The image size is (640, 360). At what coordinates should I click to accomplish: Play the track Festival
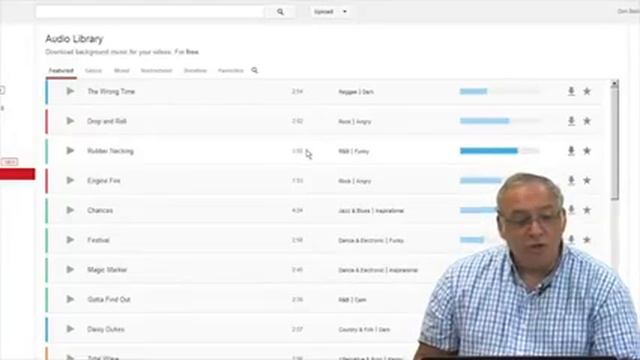(70, 240)
